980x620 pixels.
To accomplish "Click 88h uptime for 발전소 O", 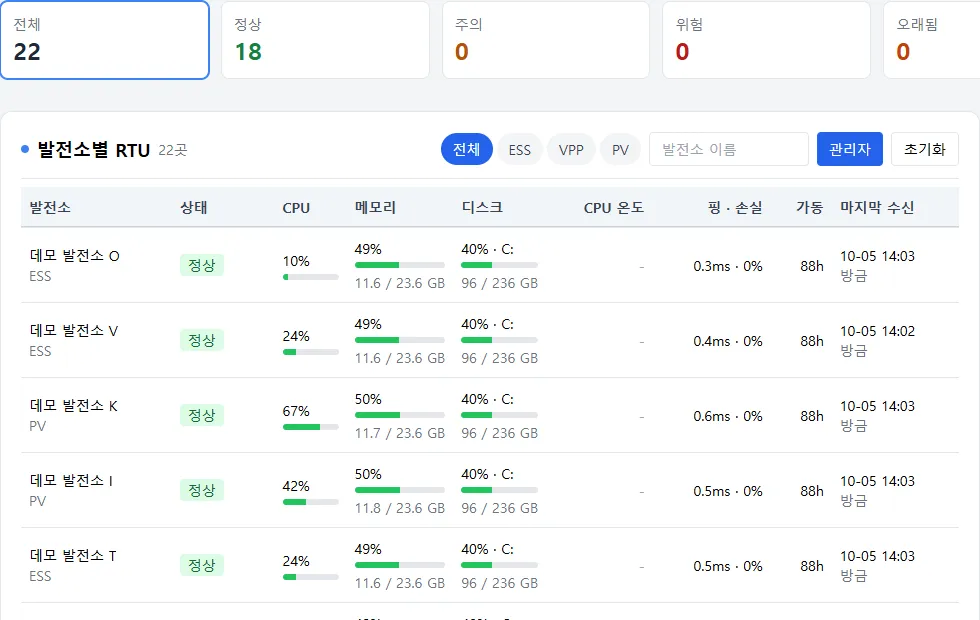I will pos(812,266).
